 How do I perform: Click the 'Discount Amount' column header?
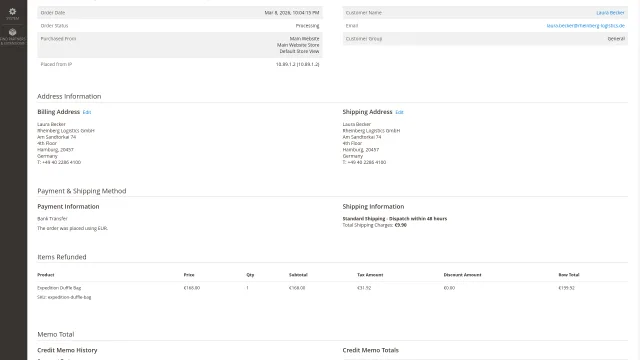462,275
